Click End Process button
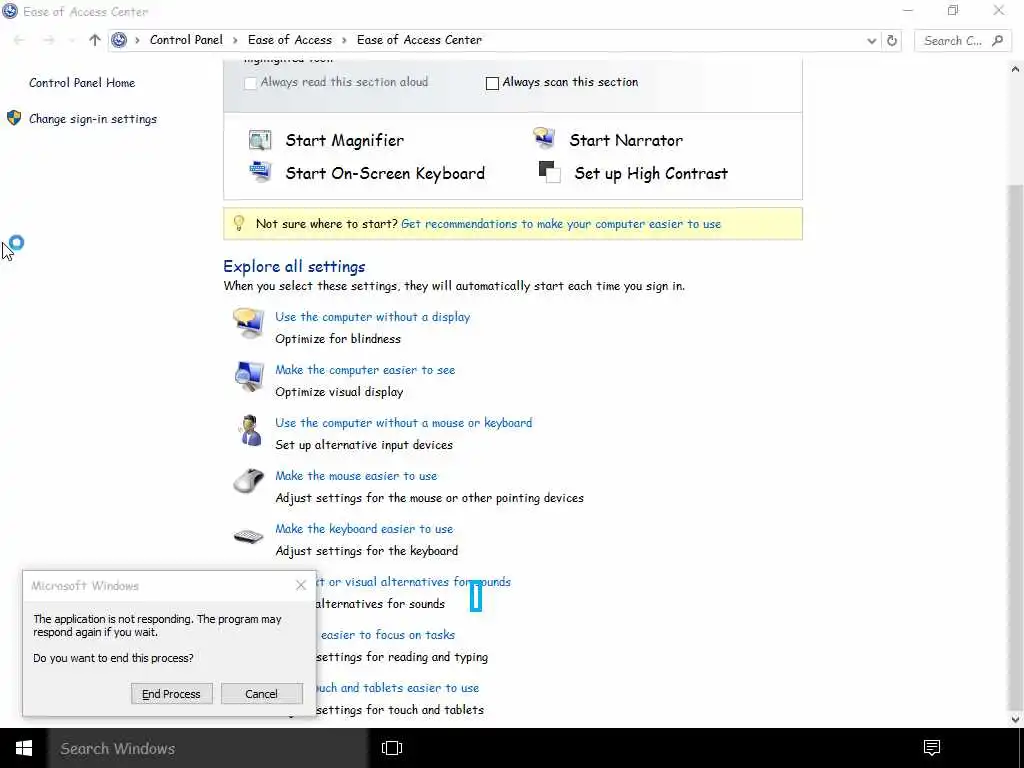Screen dimensions: 1024x768 [172, 694]
